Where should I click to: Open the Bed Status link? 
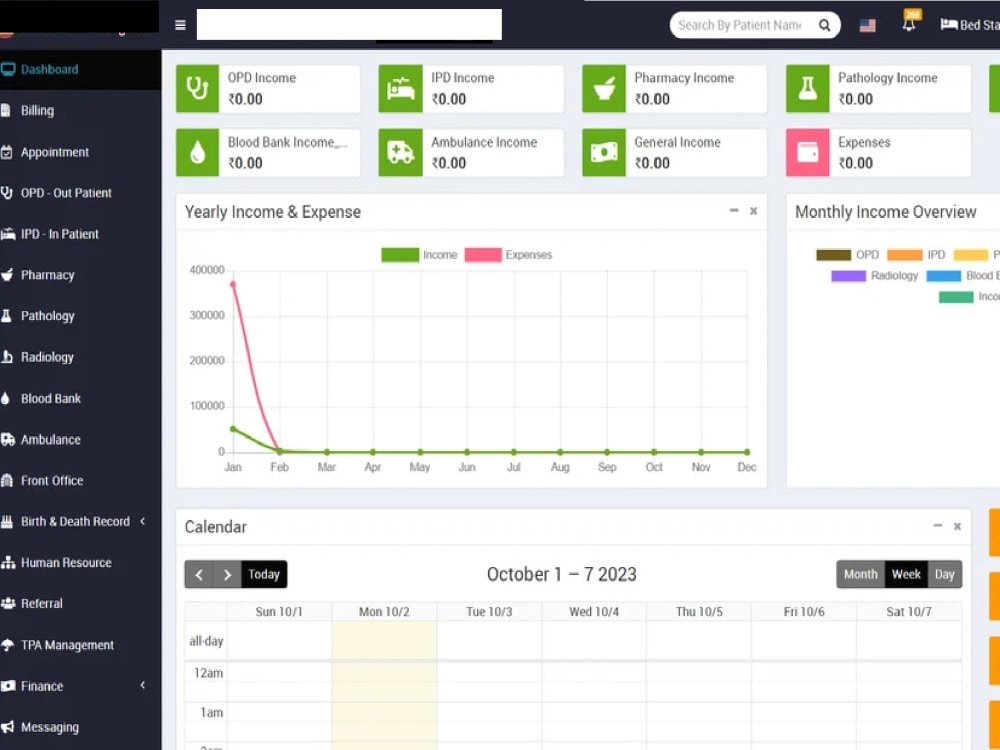(x=970, y=25)
